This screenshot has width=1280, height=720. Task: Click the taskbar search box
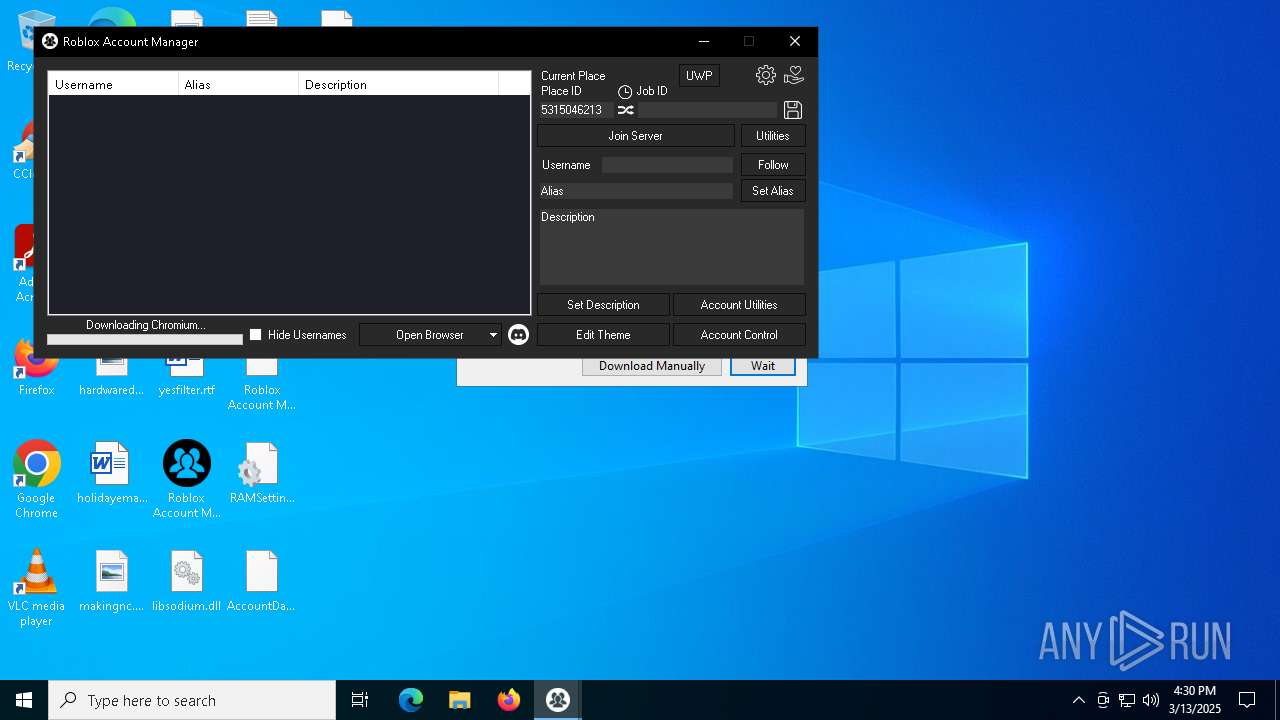(x=192, y=700)
